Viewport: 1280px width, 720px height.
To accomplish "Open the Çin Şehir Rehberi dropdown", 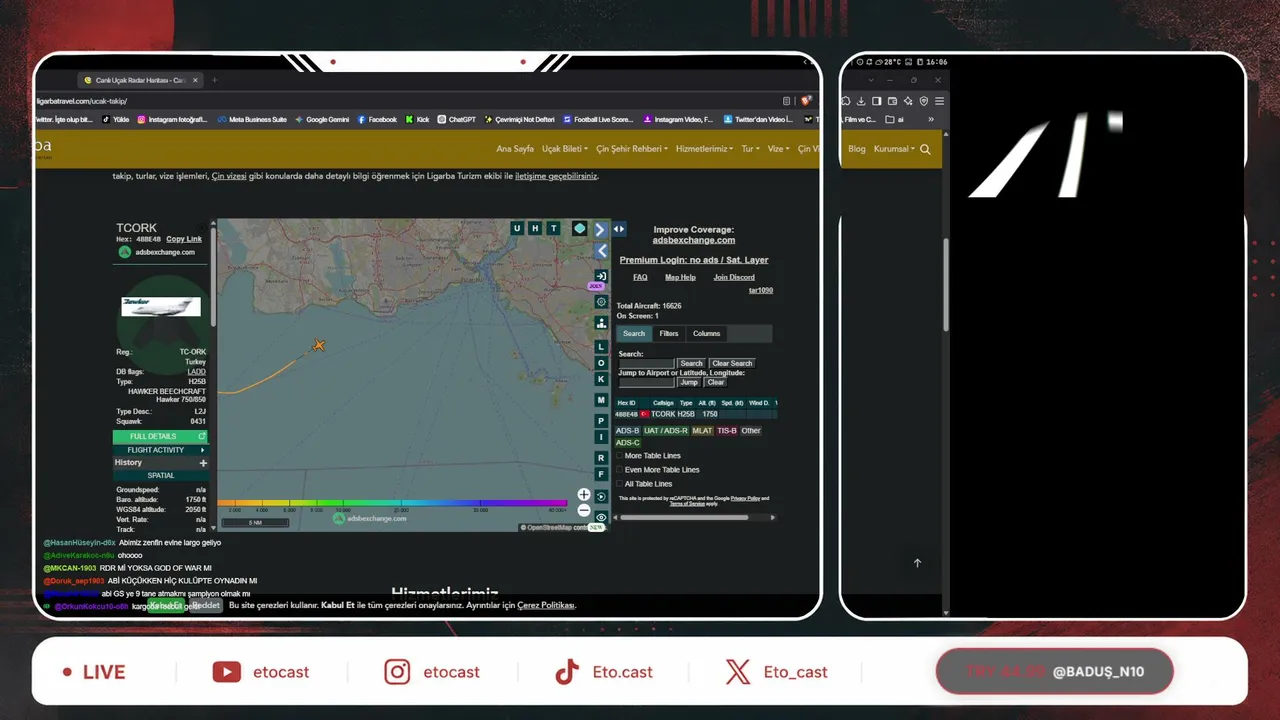I will [x=632, y=149].
